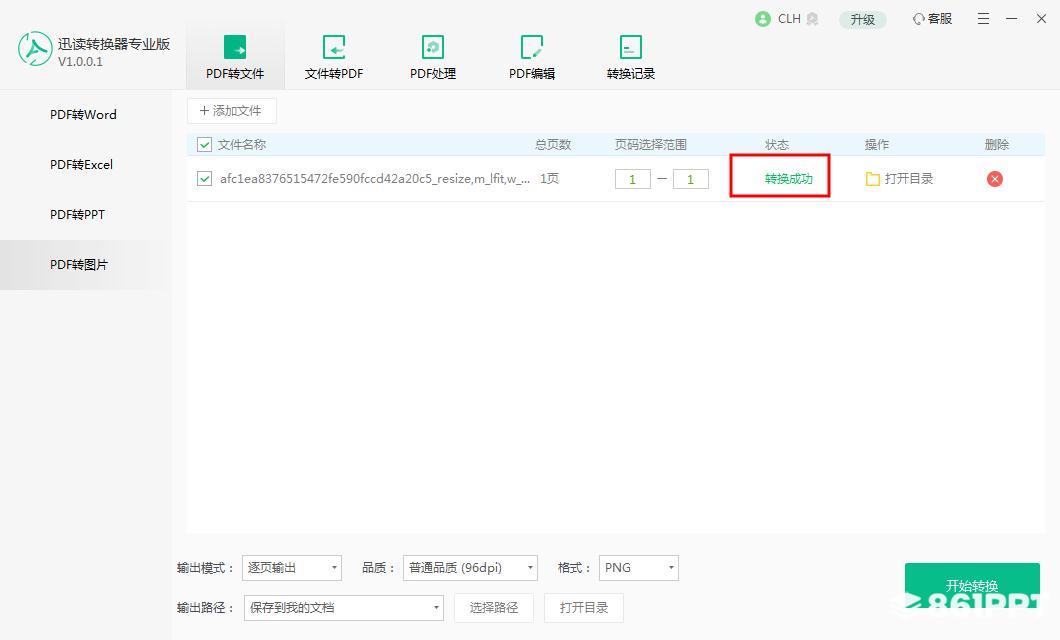Viewport: 1060px width, 640px height.
Task: Click the app logo icon
Action: (x=34, y=49)
